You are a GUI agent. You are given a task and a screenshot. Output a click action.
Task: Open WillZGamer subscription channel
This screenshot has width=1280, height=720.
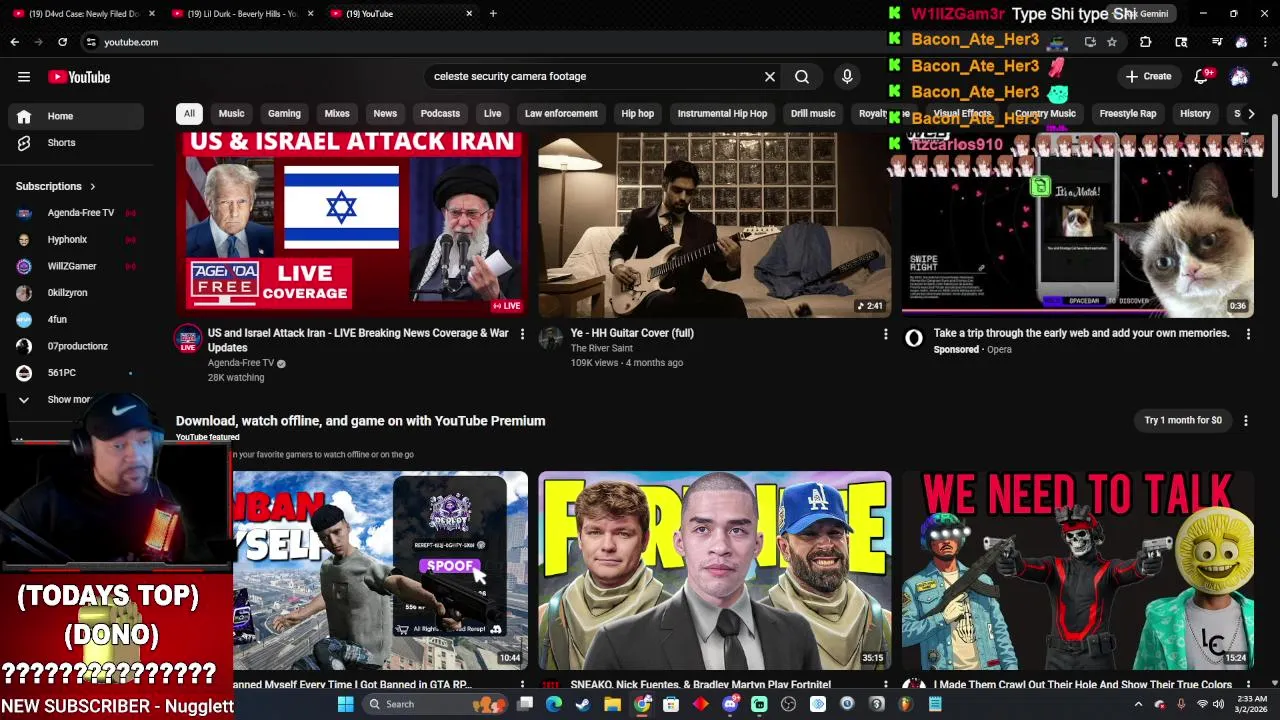point(76,266)
